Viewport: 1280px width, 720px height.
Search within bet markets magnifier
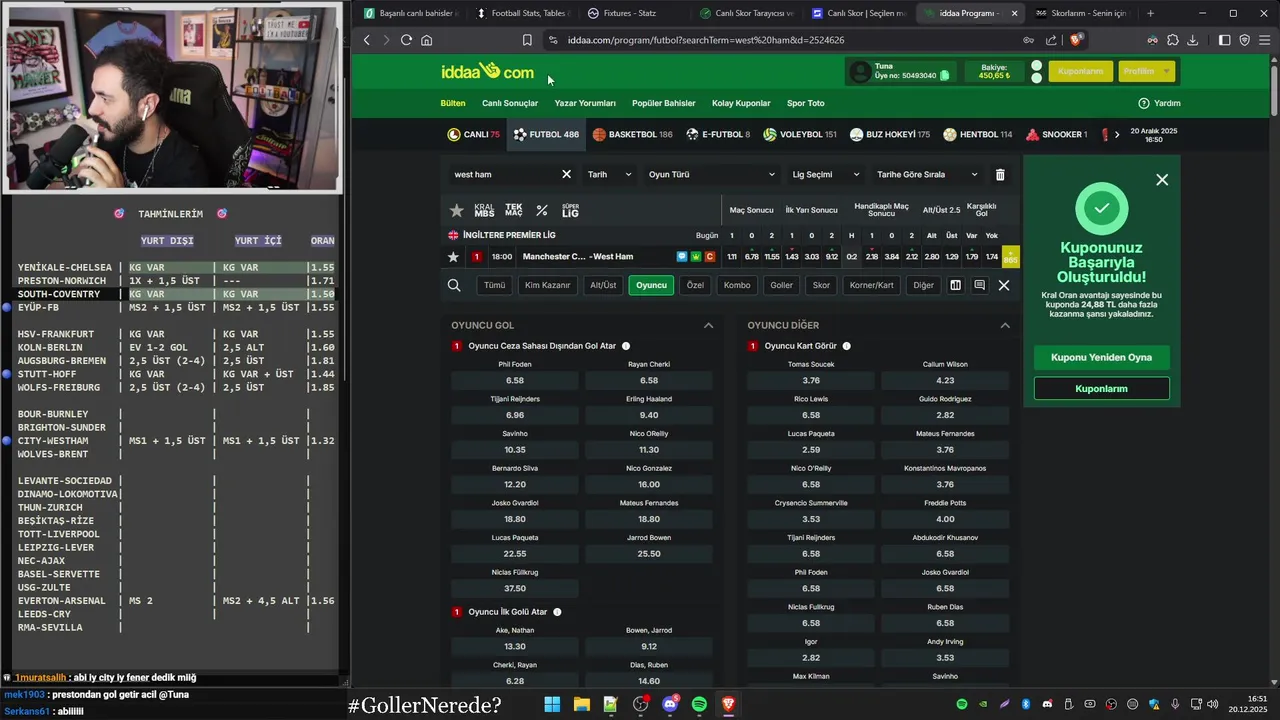[454, 285]
